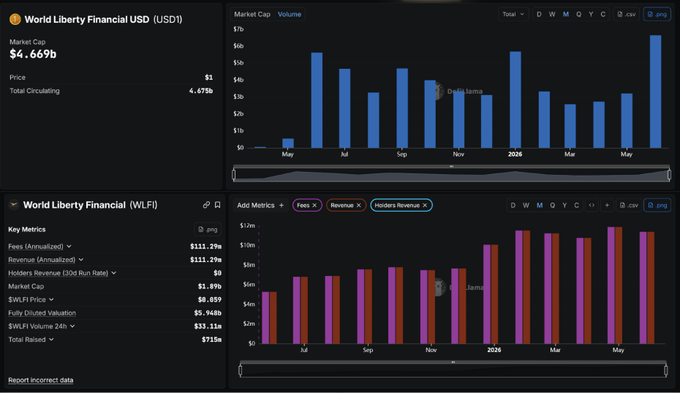Click the left handle of WLFI range slider
Image resolution: width=680 pixels, height=393 pixels.
(x=240, y=370)
